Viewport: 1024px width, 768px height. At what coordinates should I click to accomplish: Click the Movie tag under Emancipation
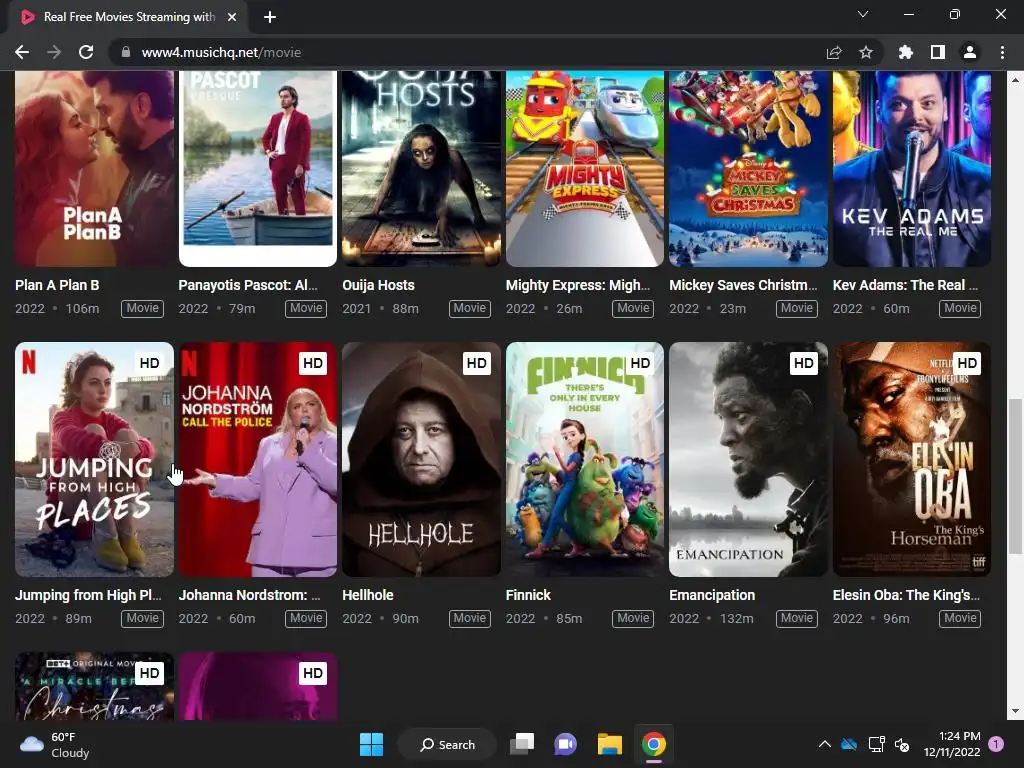point(797,618)
